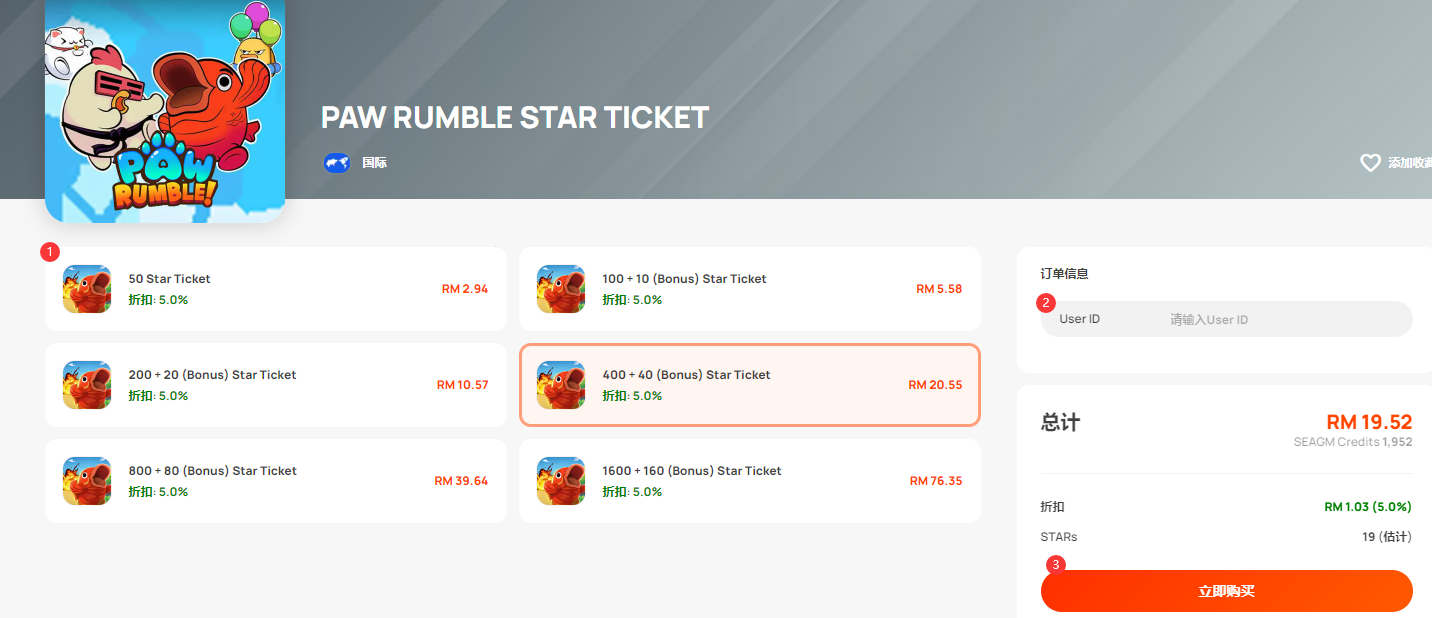Viewport: 1432px width, 618px height.
Task: Click the 50 Star Ticket fish icon
Action: tap(87, 289)
